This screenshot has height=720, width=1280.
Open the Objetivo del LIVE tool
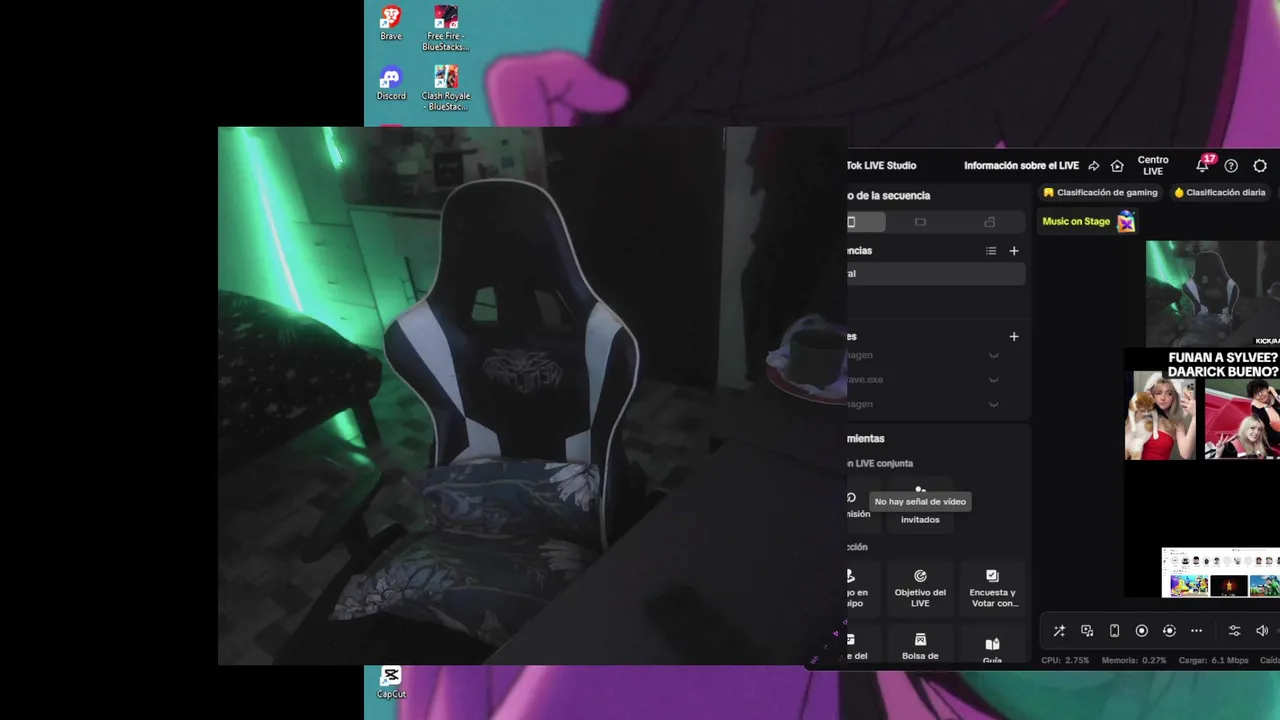(x=920, y=588)
